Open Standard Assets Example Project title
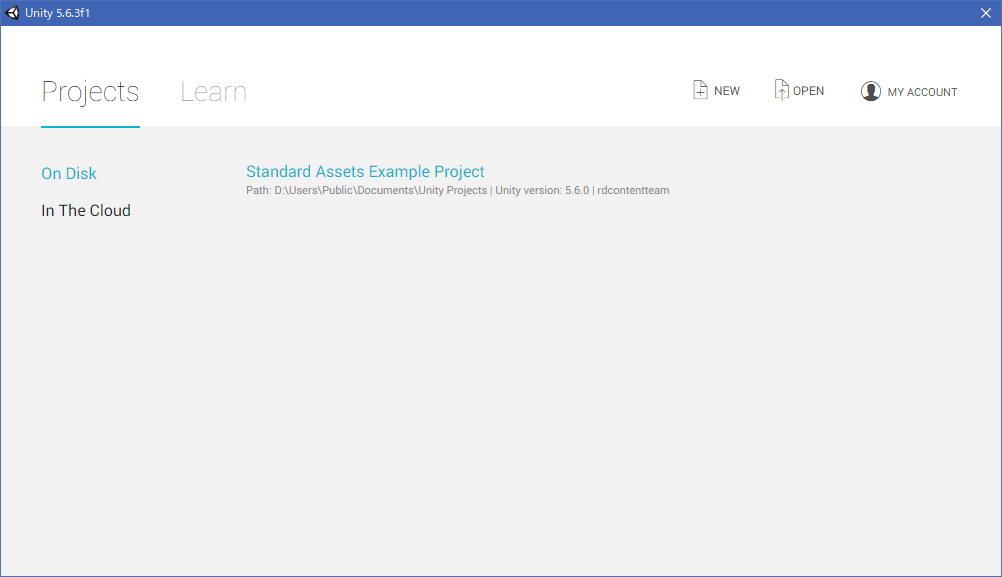1002x577 pixels. pyautogui.click(x=365, y=172)
